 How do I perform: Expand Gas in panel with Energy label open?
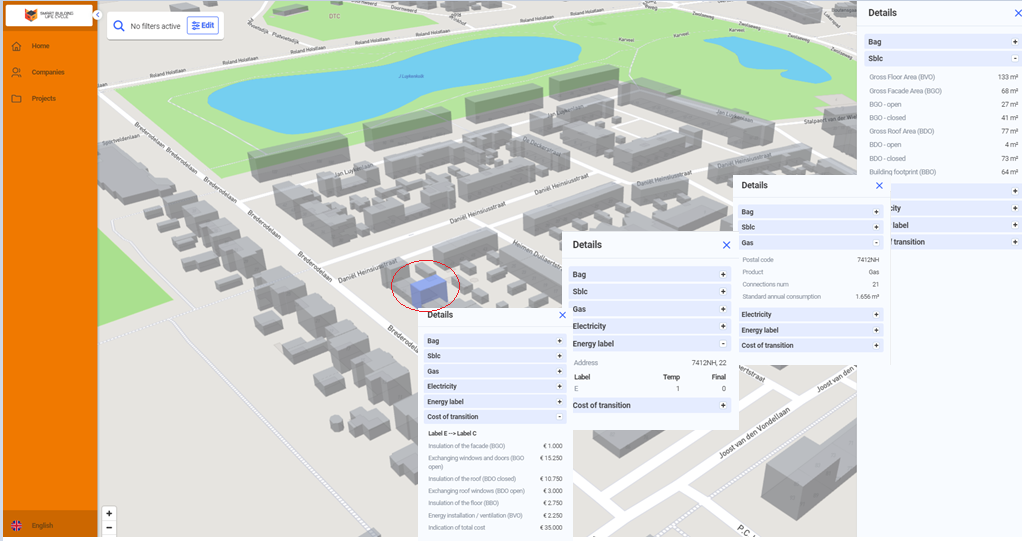[723, 309]
